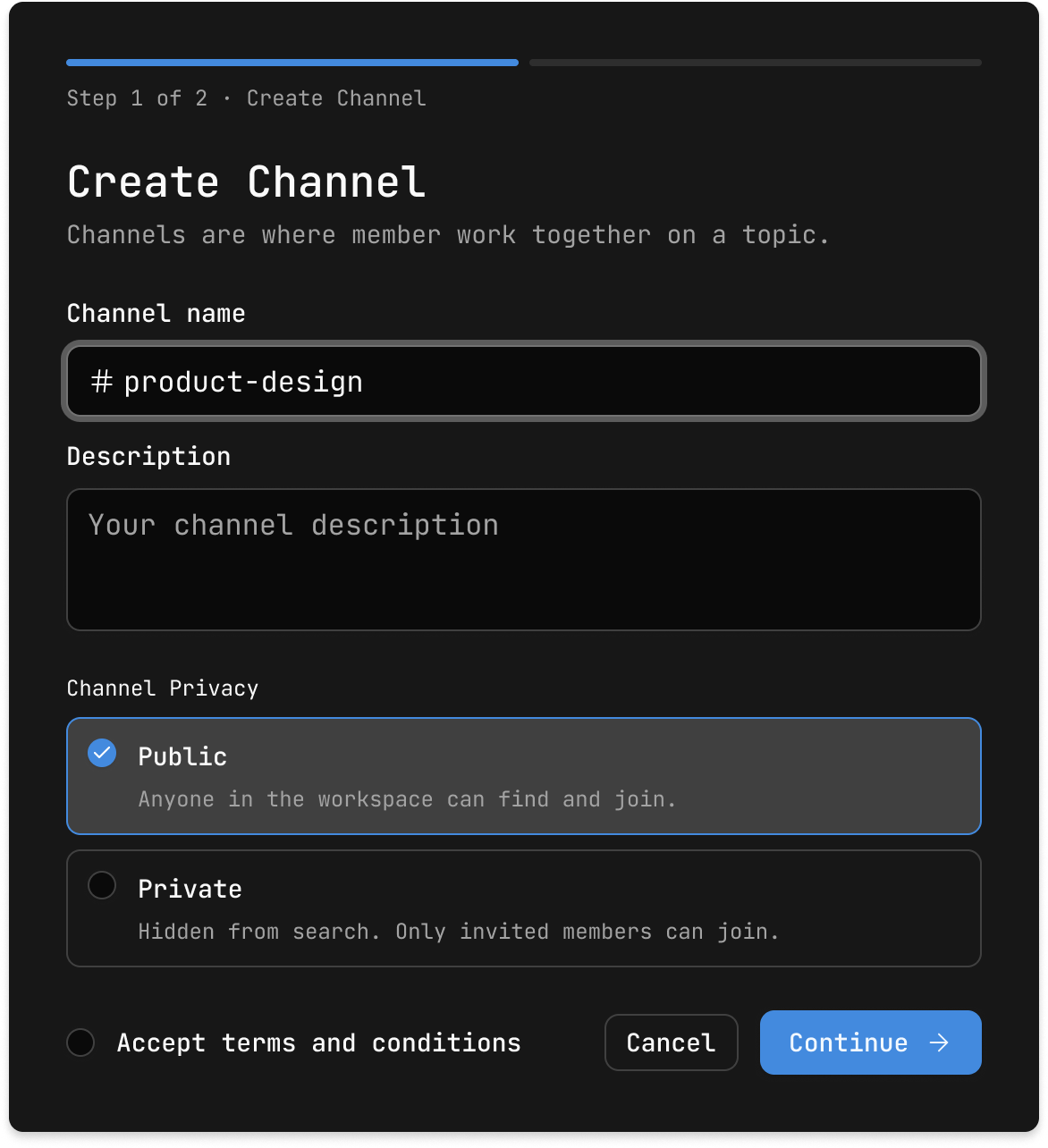1048x1148 pixels.
Task: Click the 'Create Channel' heading
Action: (x=247, y=182)
